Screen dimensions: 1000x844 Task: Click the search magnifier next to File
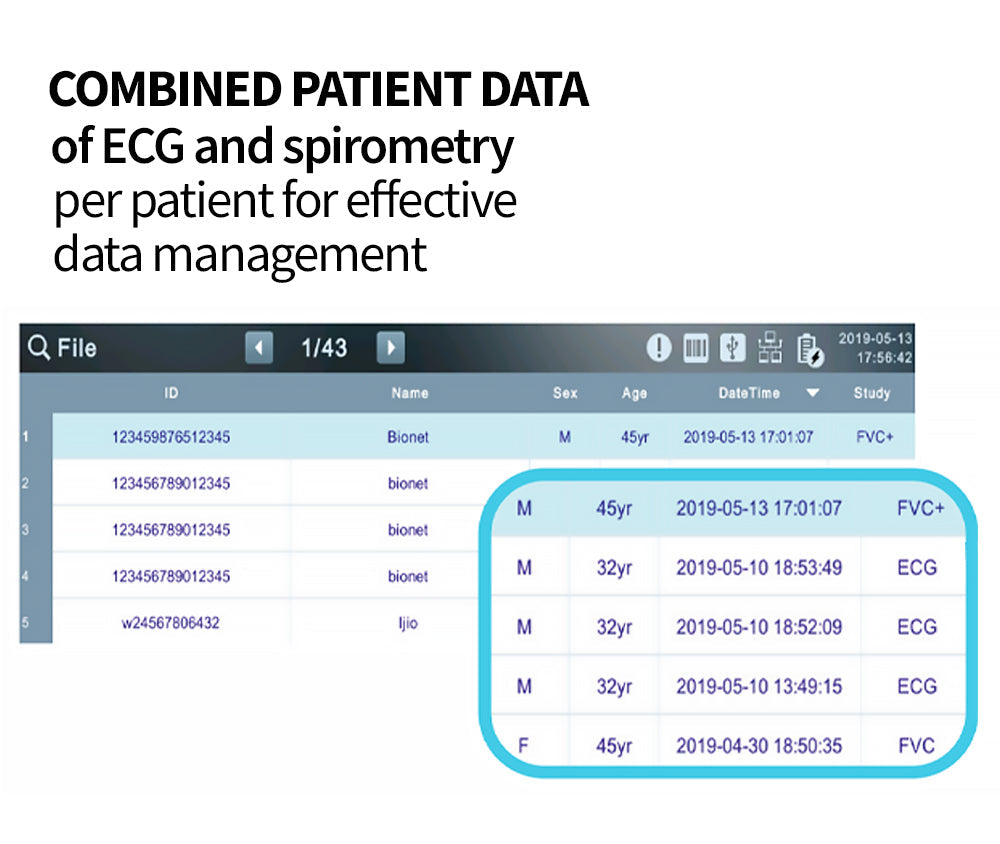point(38,347)
